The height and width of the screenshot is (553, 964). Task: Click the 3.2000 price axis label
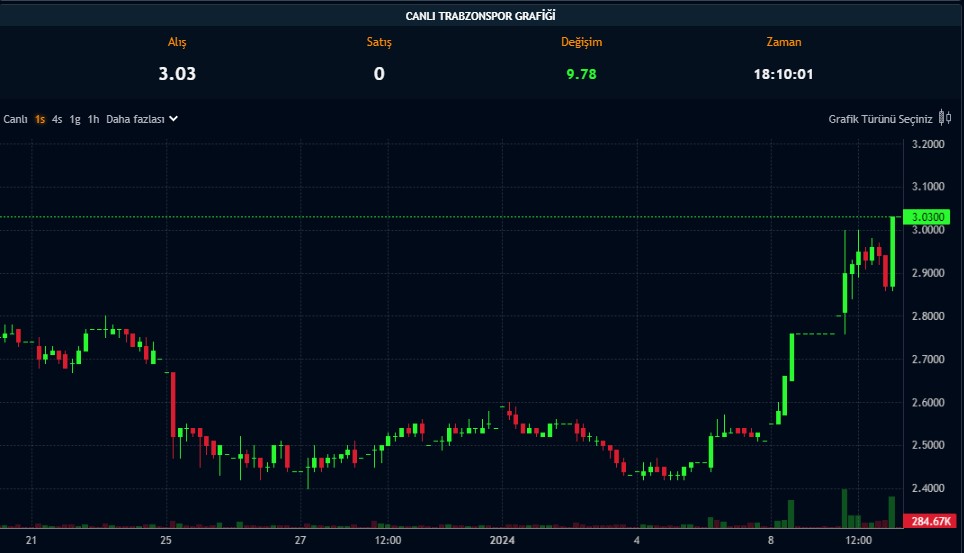point(927,144)
